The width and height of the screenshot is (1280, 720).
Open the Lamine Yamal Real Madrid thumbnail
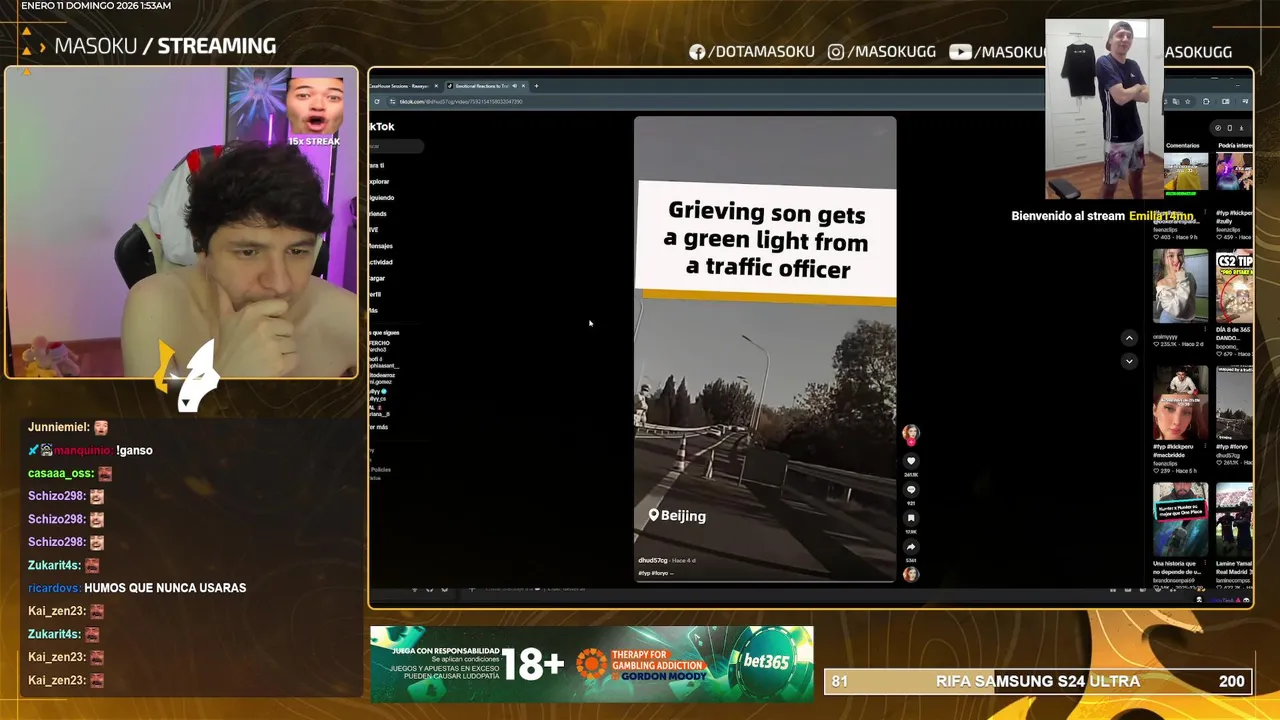1234,520
